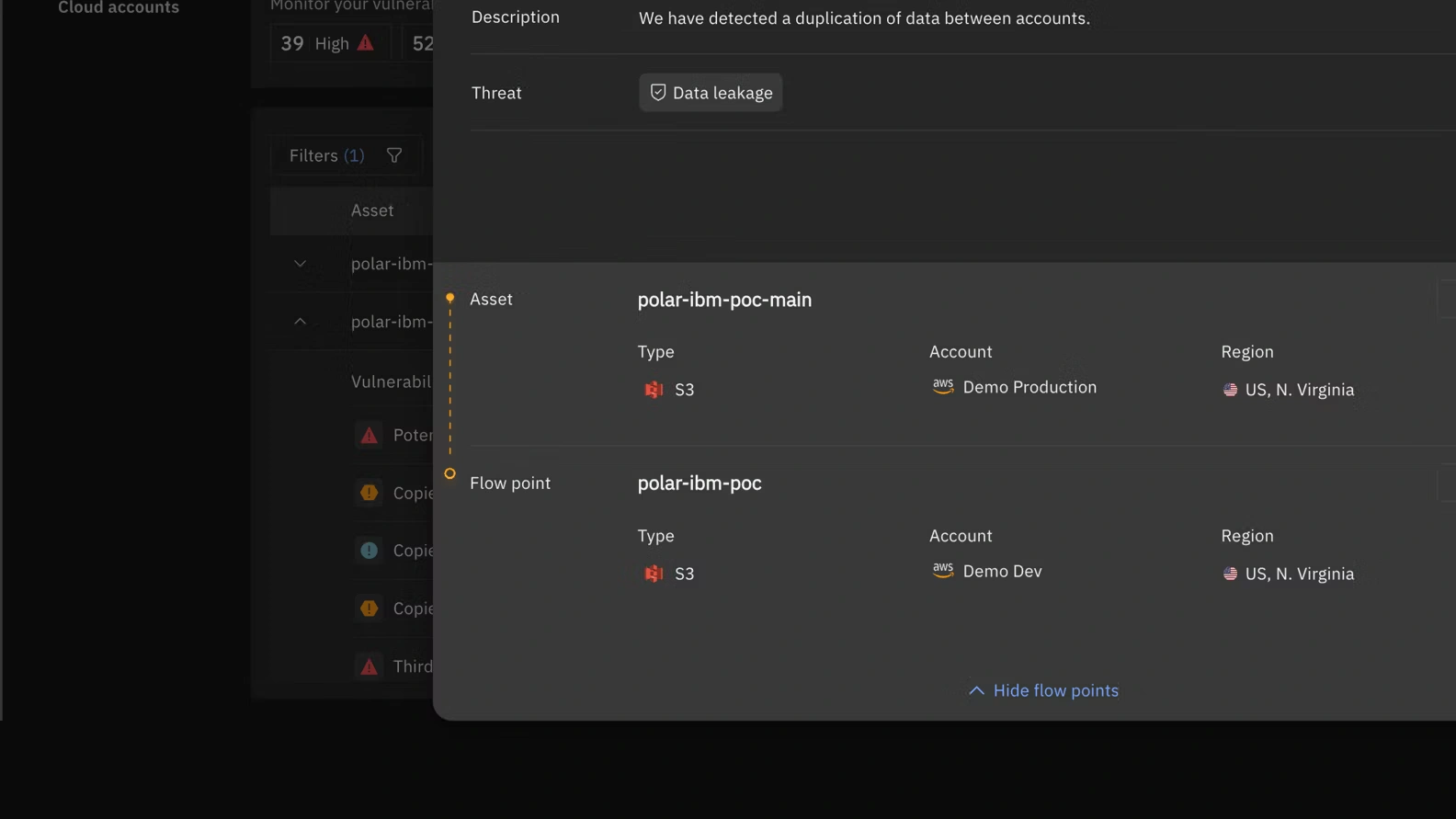Click the Data leakage threat tag
This screenshot has height=819, width=1456.
[711, 93]
